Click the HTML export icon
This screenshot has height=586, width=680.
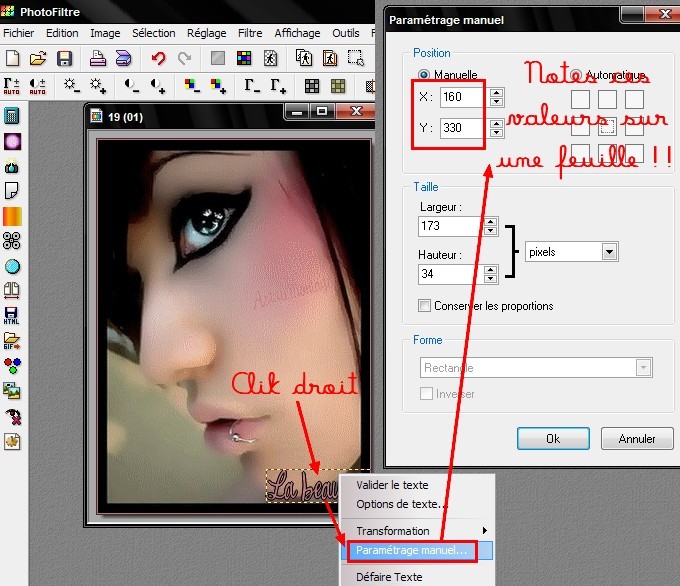11,315
